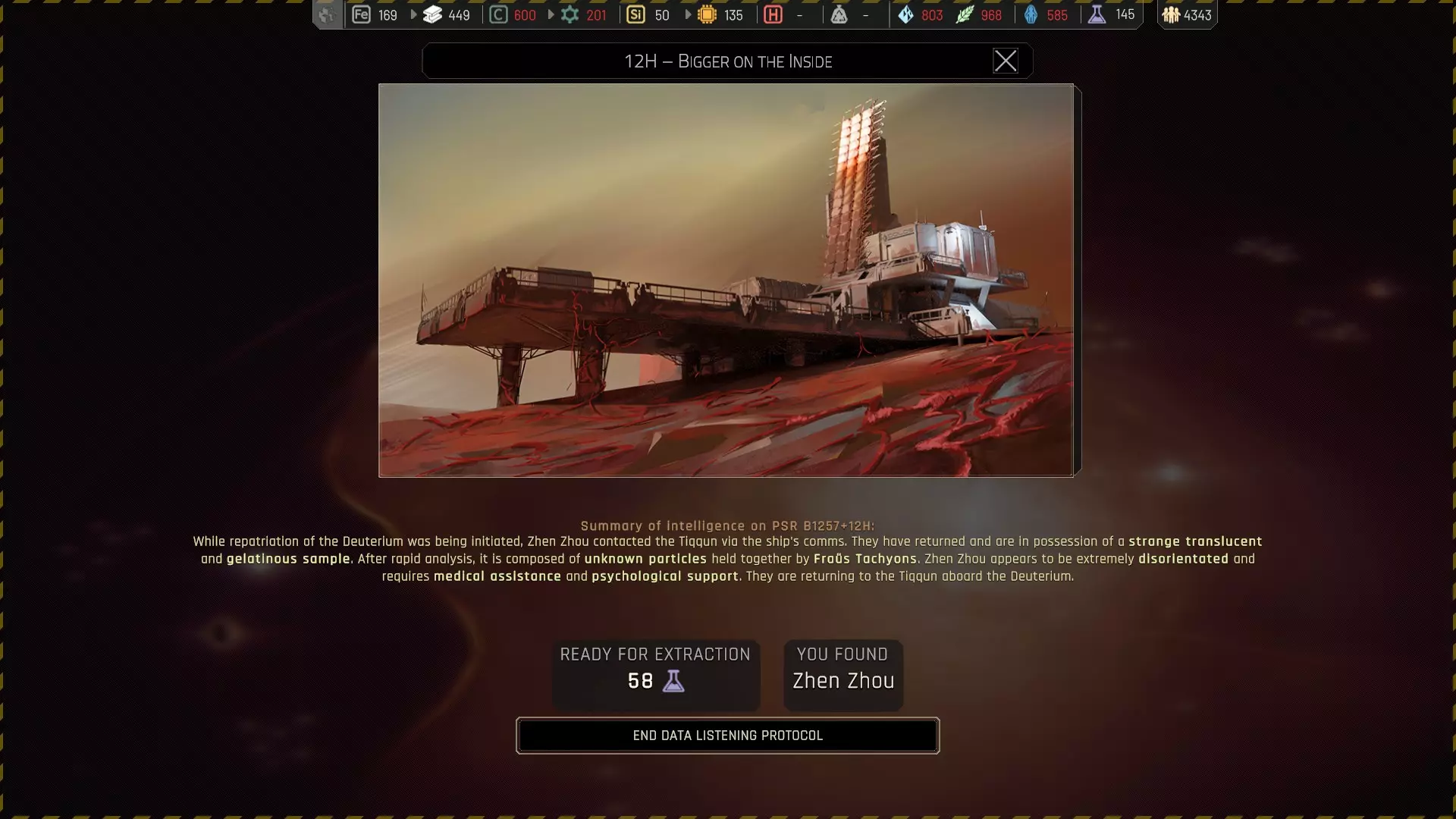Screen dimensions: 1456x819
Task: Click the steel plates resource icon
Action: point(433,14)
